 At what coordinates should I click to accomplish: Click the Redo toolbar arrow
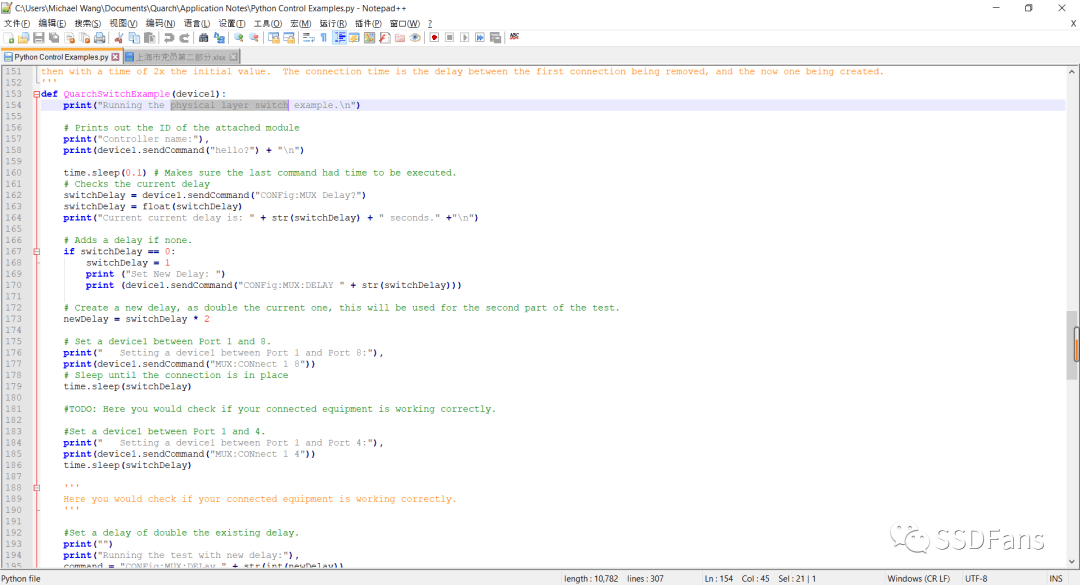(x=184, y=38)
